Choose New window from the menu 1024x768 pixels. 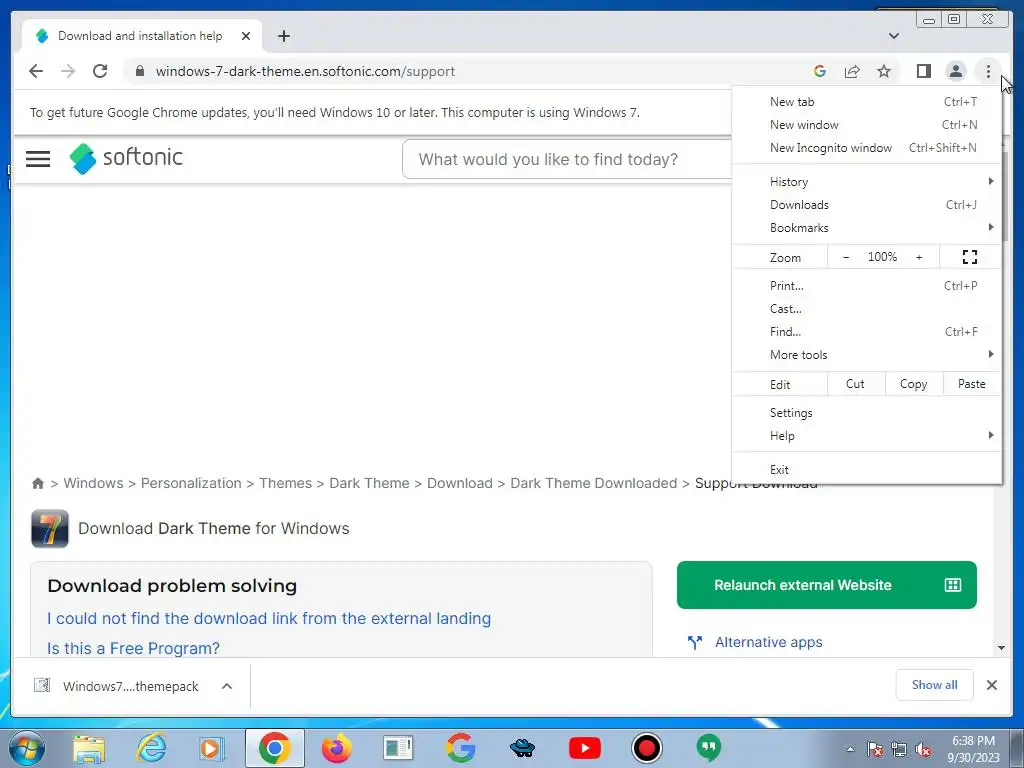867,125
